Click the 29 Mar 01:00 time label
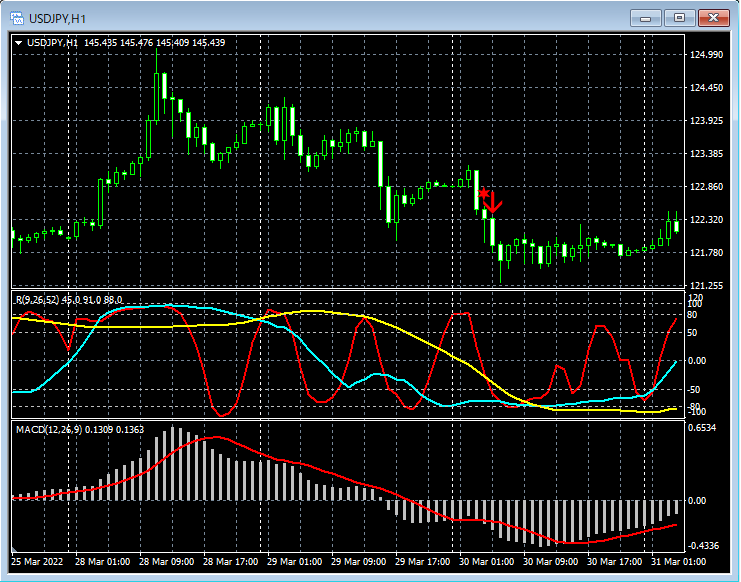Image resolution: width=741 pixels, height=582 pixels. pos(294,562)
